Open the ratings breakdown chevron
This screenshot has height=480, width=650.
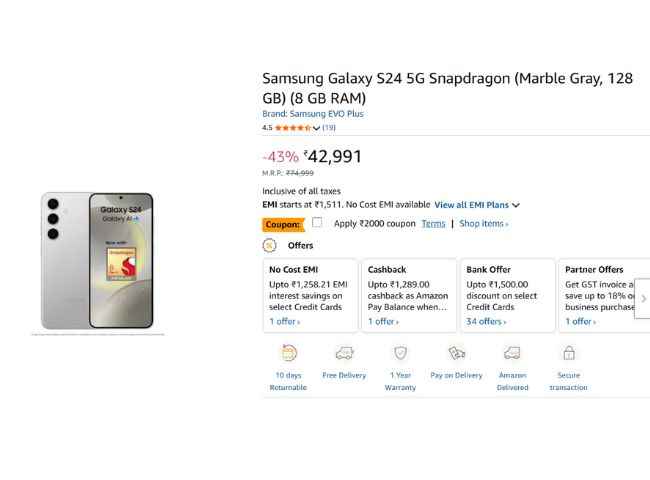(x=316, y=128)
